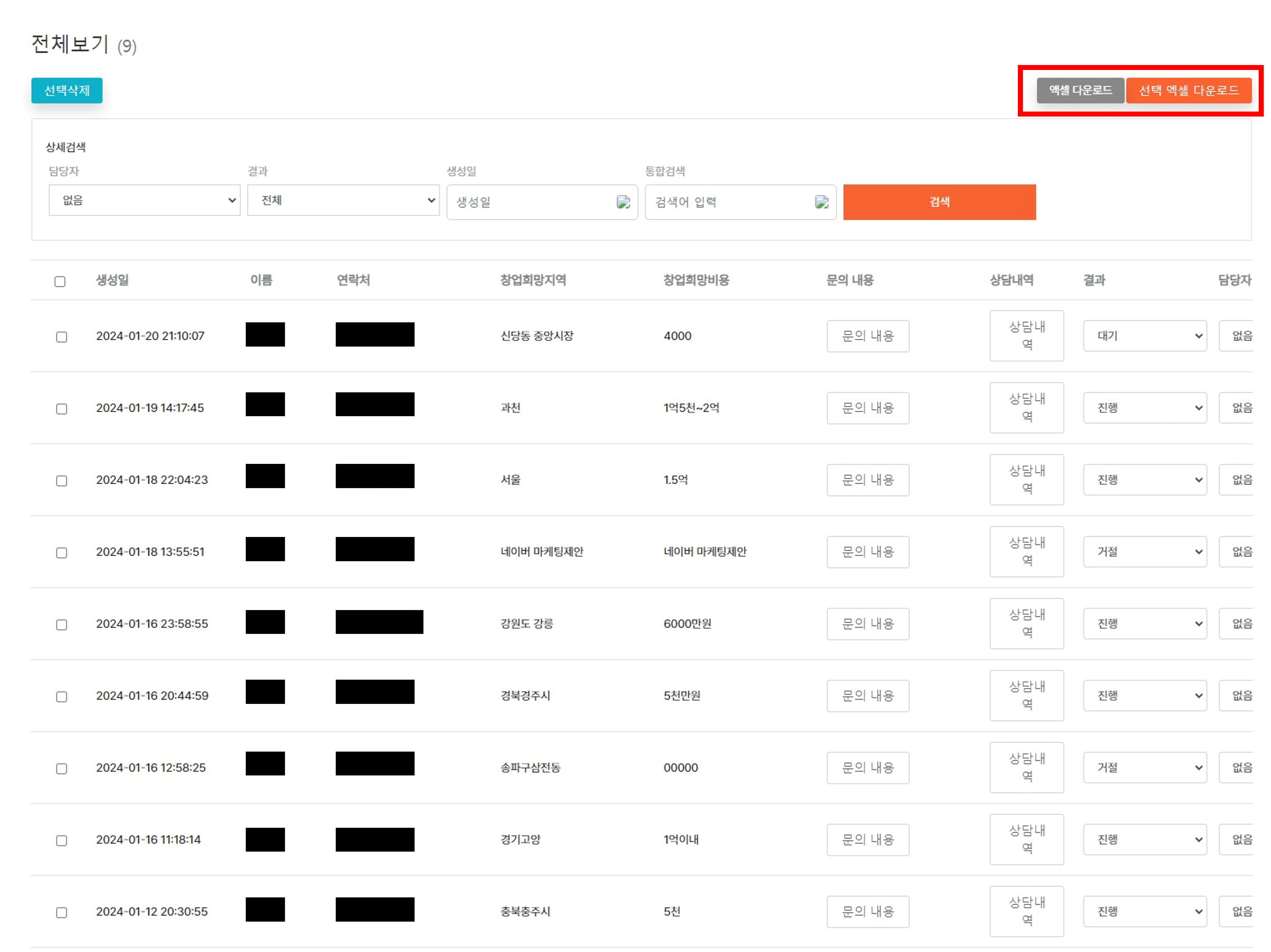Click the 선택 엑셀 다운로드 button
The height and width of the screenshot is (952, 1271).
(1188, 90)
